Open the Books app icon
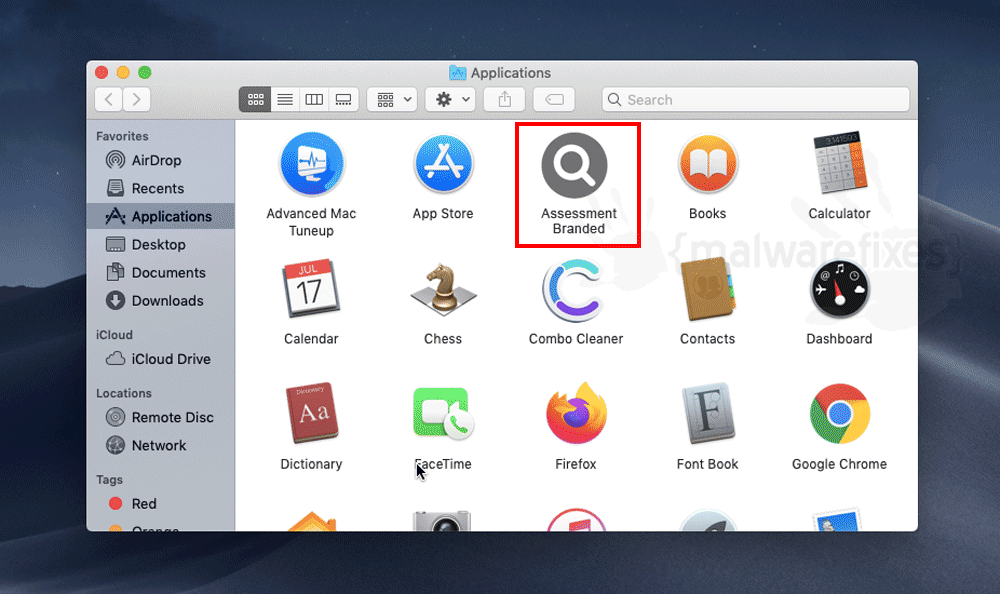Screen dimensions: 1000x594 [707, 164]
